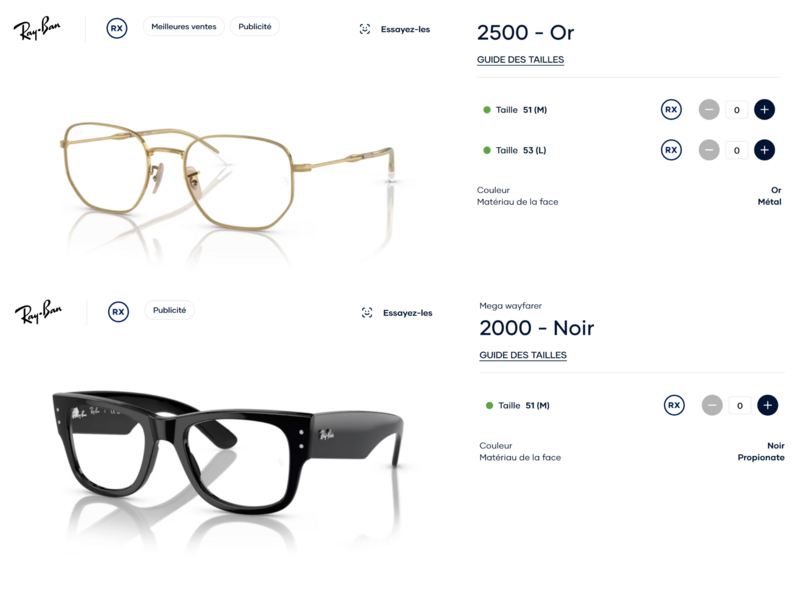This screenshot has width=800, height=600.
Task: Add one black Mega Wayfarer Taille 51 (M)
Action: click(x=767, y=405)
